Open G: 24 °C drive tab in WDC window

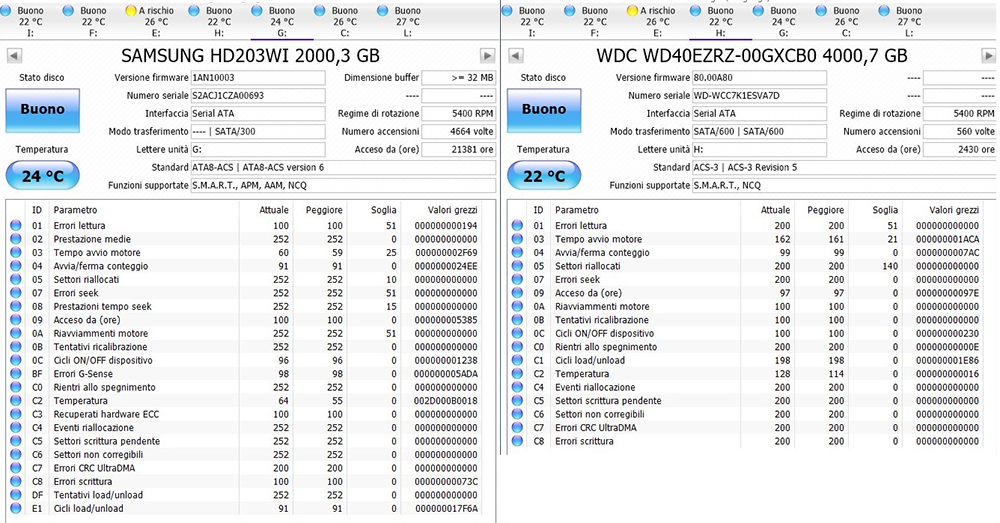777,20
